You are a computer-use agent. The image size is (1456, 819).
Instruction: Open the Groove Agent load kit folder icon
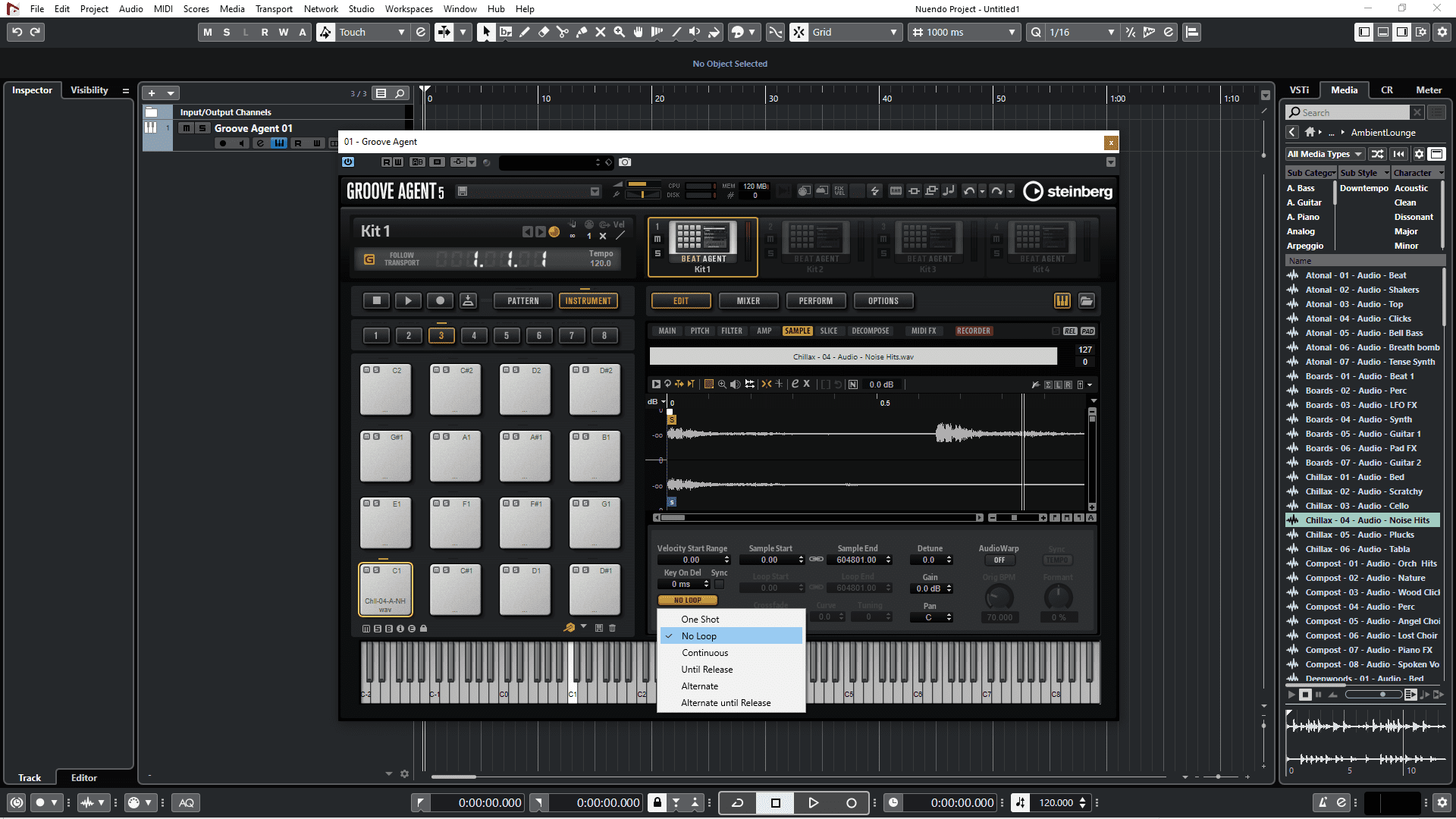coord(1087,301)
